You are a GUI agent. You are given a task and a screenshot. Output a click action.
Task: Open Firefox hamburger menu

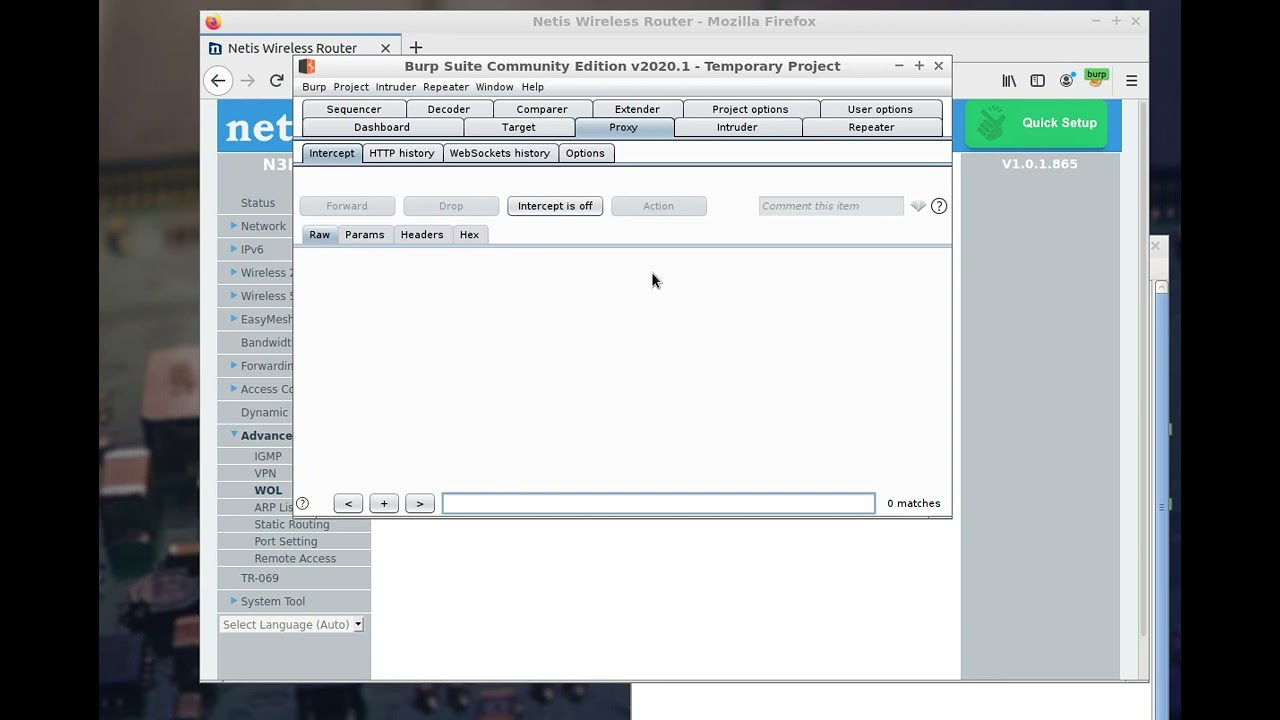(x=1131, y=81)
